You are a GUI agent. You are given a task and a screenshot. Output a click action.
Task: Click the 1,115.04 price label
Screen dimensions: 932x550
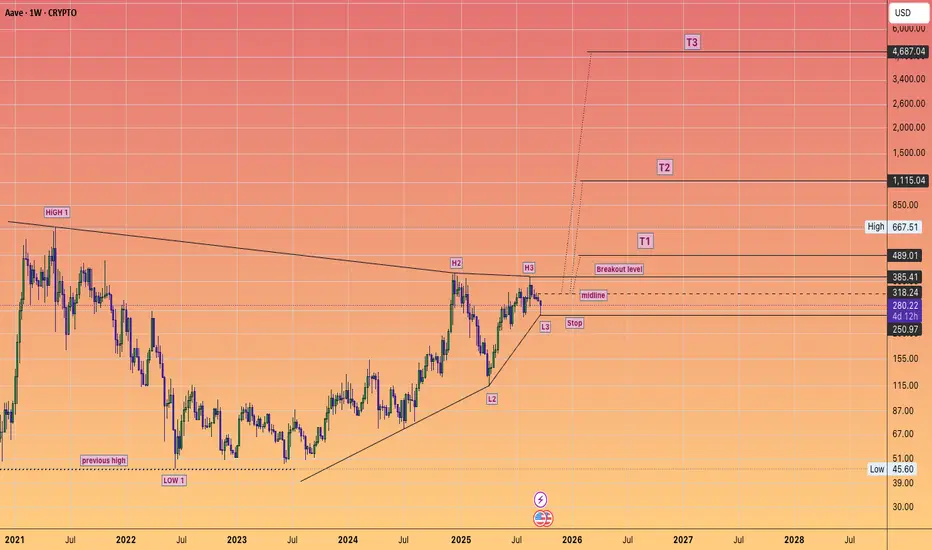tap(908, 180)
